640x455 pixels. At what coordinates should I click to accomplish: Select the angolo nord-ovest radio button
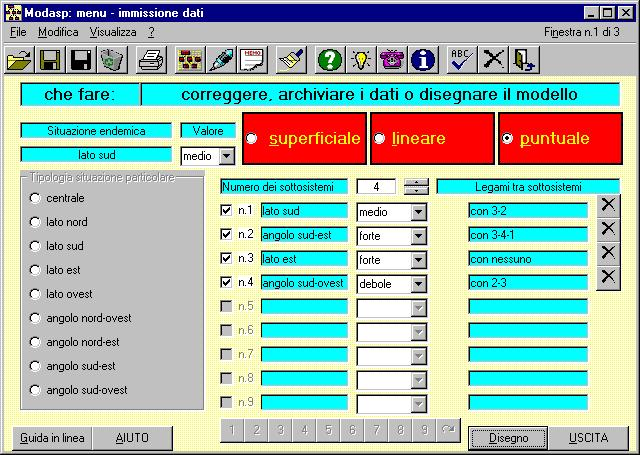pos(36,318)
